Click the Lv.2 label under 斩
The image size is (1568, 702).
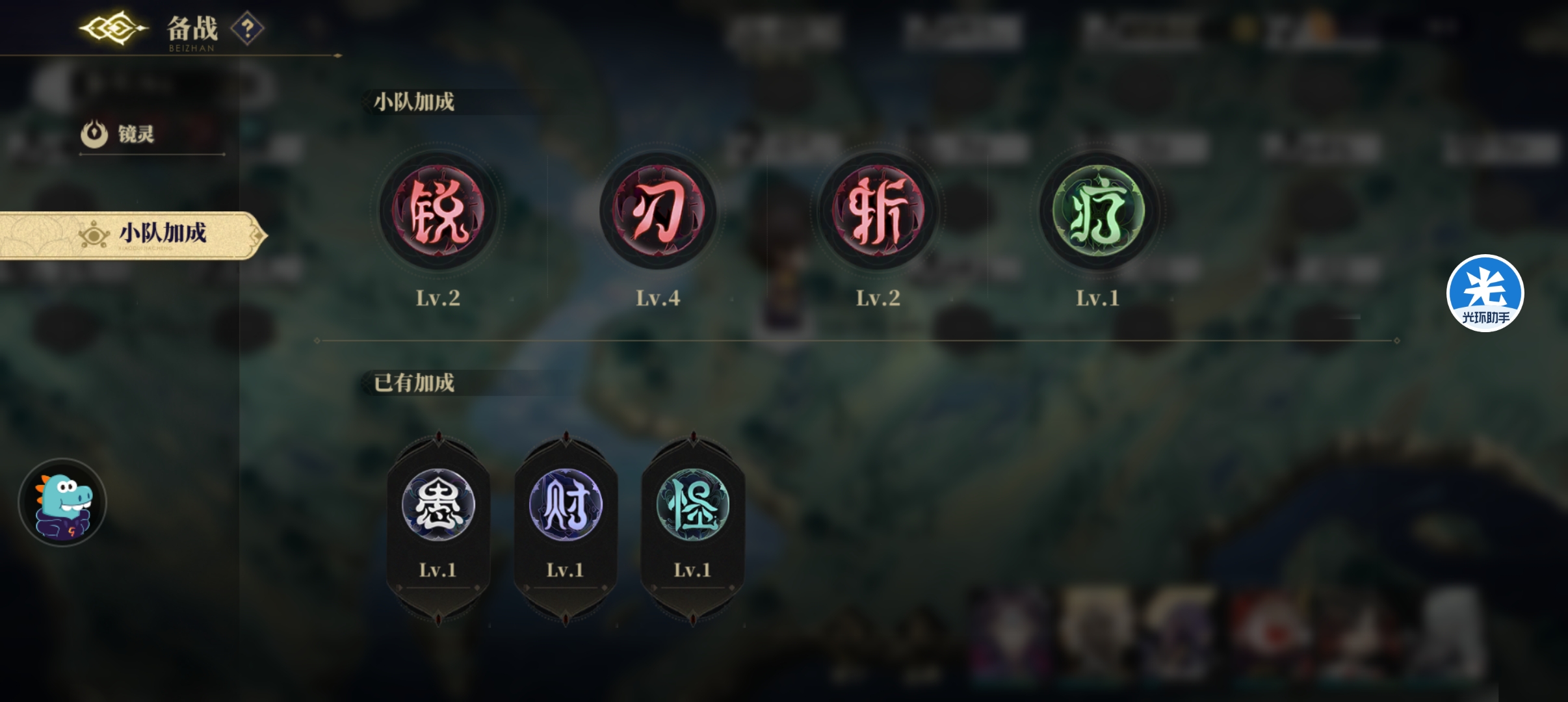[878, 298]
